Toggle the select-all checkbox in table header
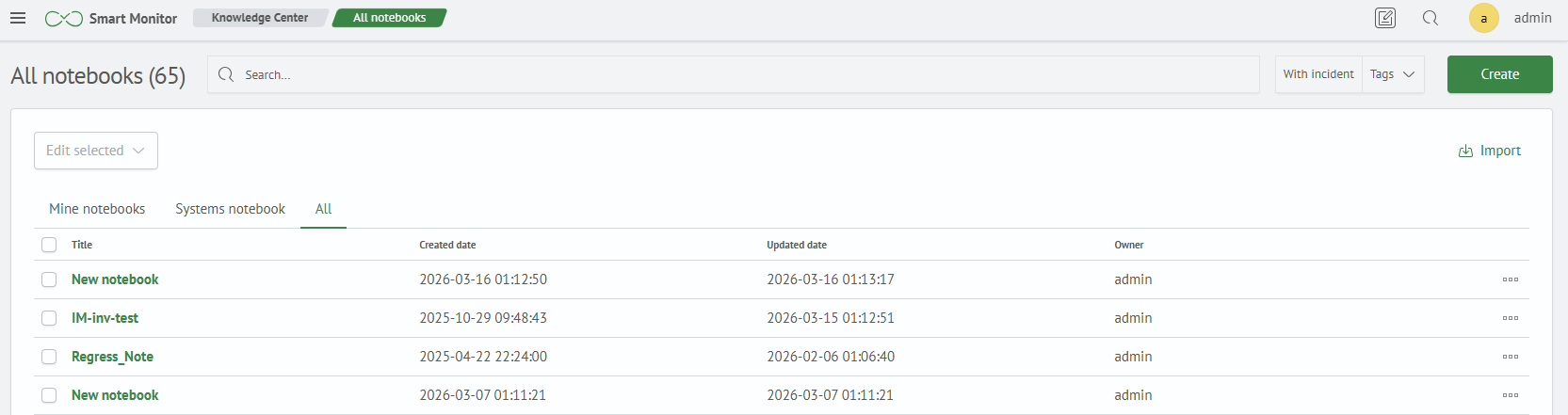The width and height of the screenshot is (1568, 415). [49, 245]
